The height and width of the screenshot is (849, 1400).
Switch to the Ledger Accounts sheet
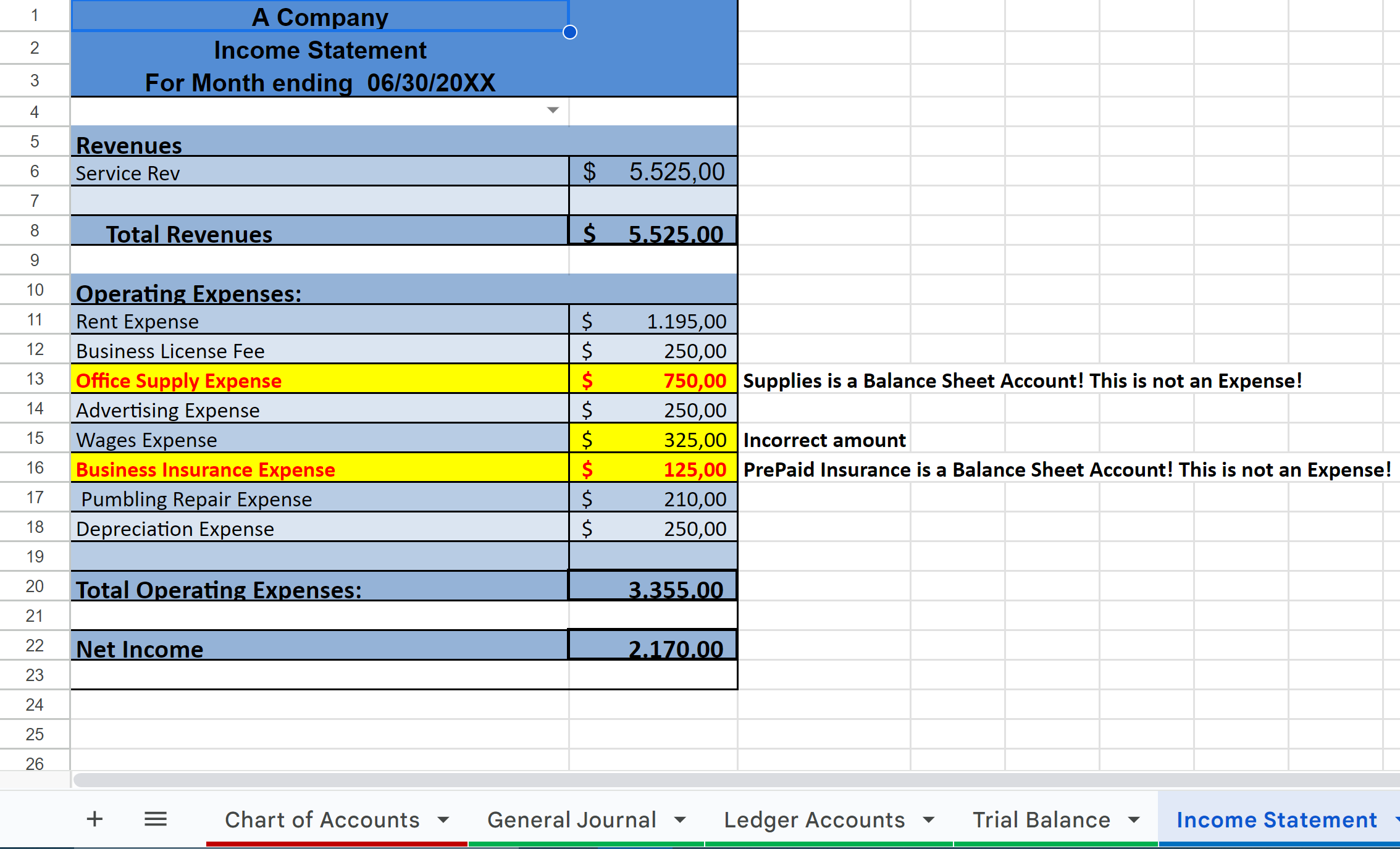click(814, 819)
